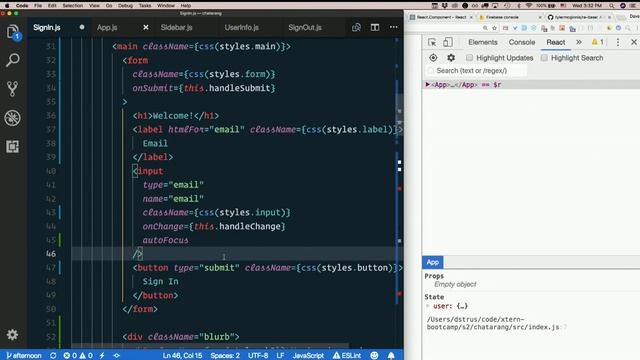Open the Tasks menu in menu bar

145,6
